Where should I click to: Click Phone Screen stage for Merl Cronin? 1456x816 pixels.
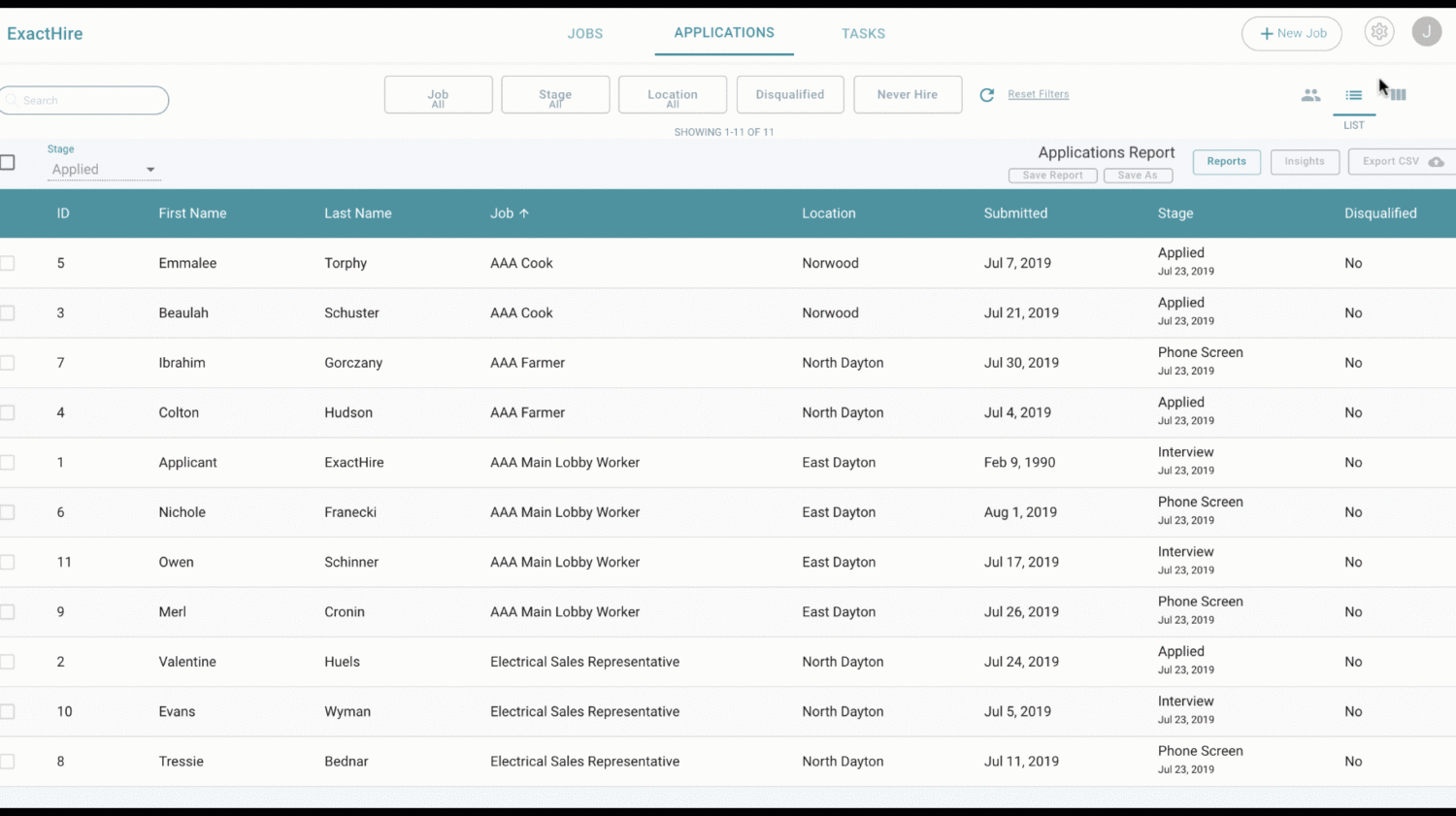pyautogui.click(x=1200, y=602)
